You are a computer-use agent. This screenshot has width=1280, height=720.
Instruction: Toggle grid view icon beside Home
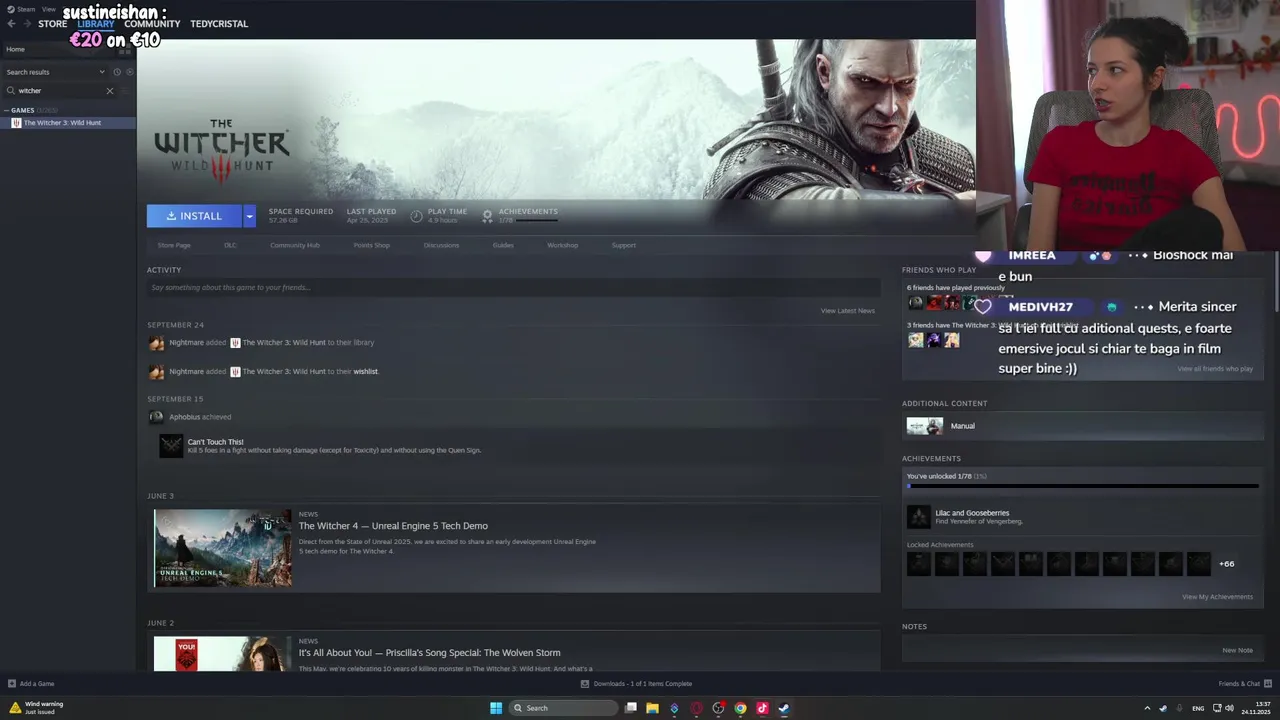tap(126, 49)
